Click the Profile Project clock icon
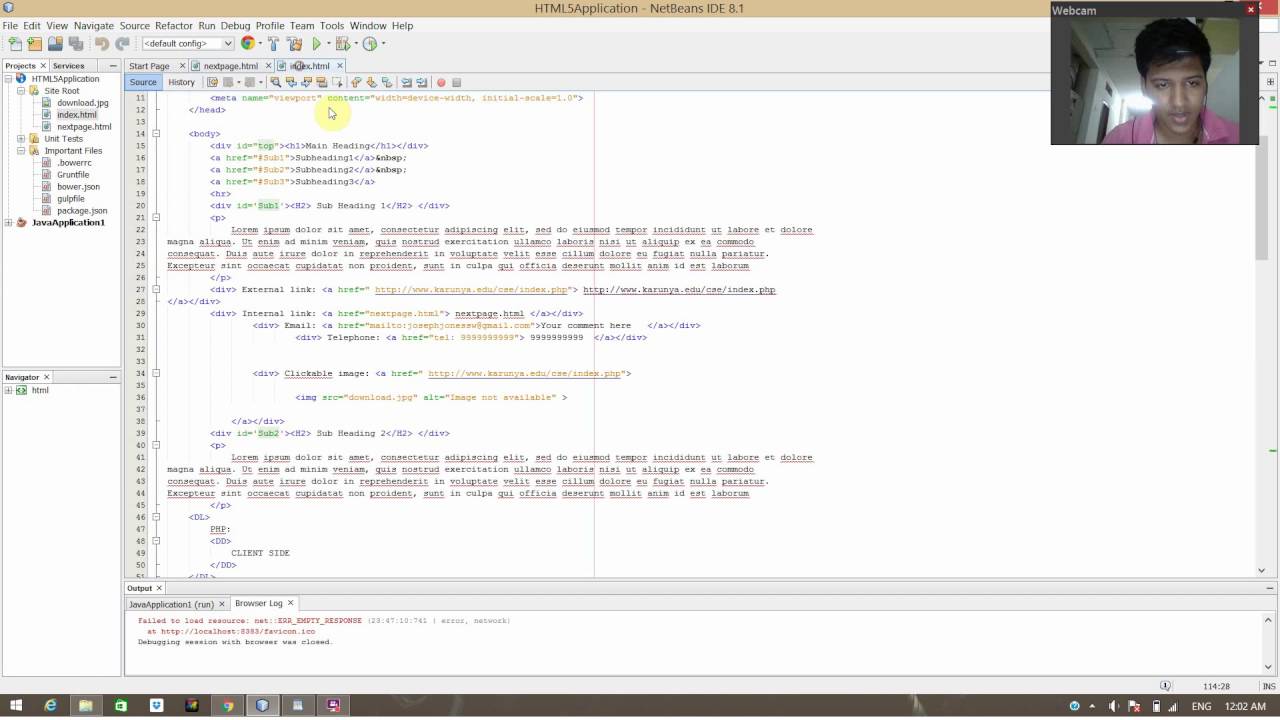1280x720 pixels. point(370,44)
